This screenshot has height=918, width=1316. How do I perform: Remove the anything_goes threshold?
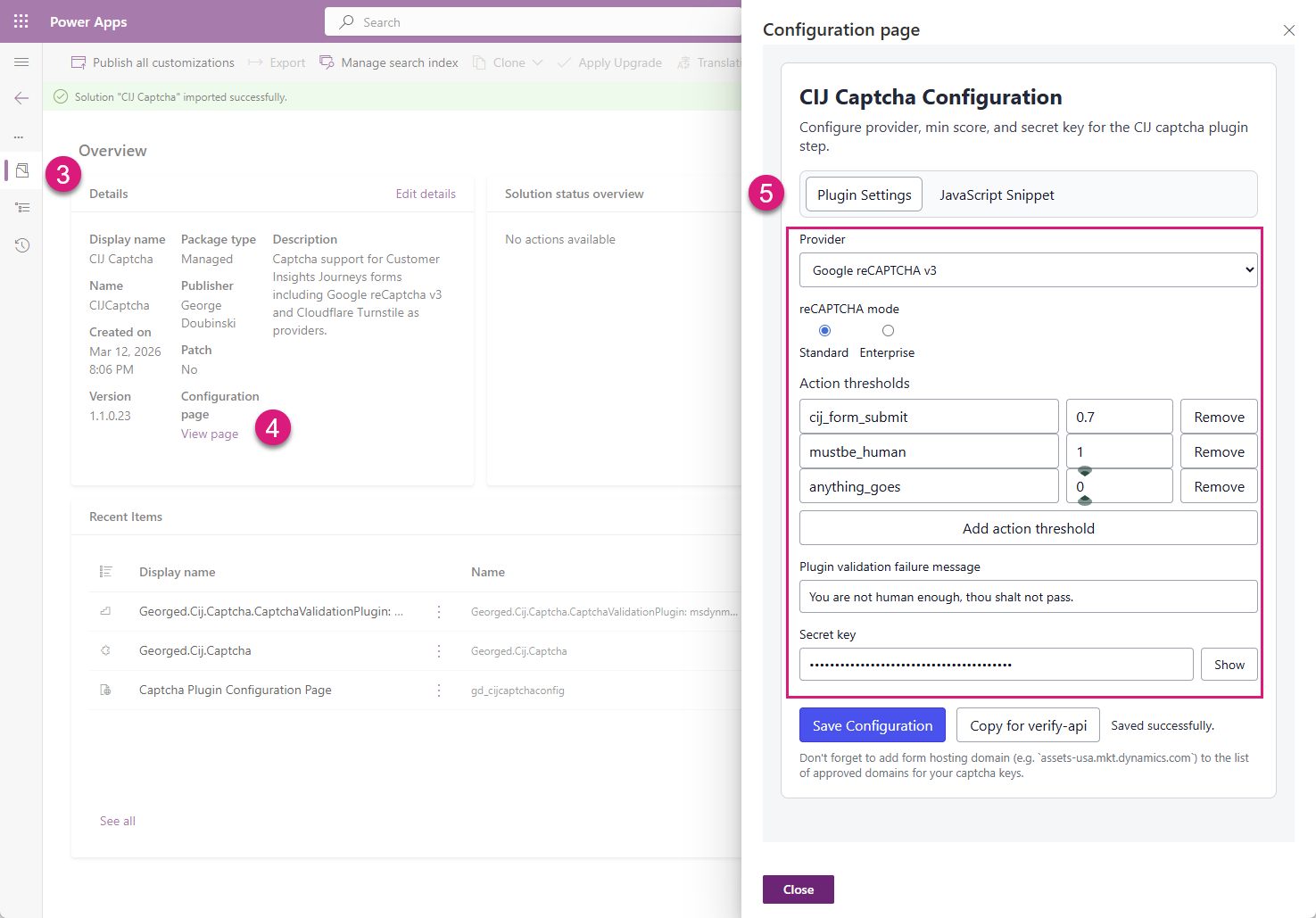point(1219,486)
